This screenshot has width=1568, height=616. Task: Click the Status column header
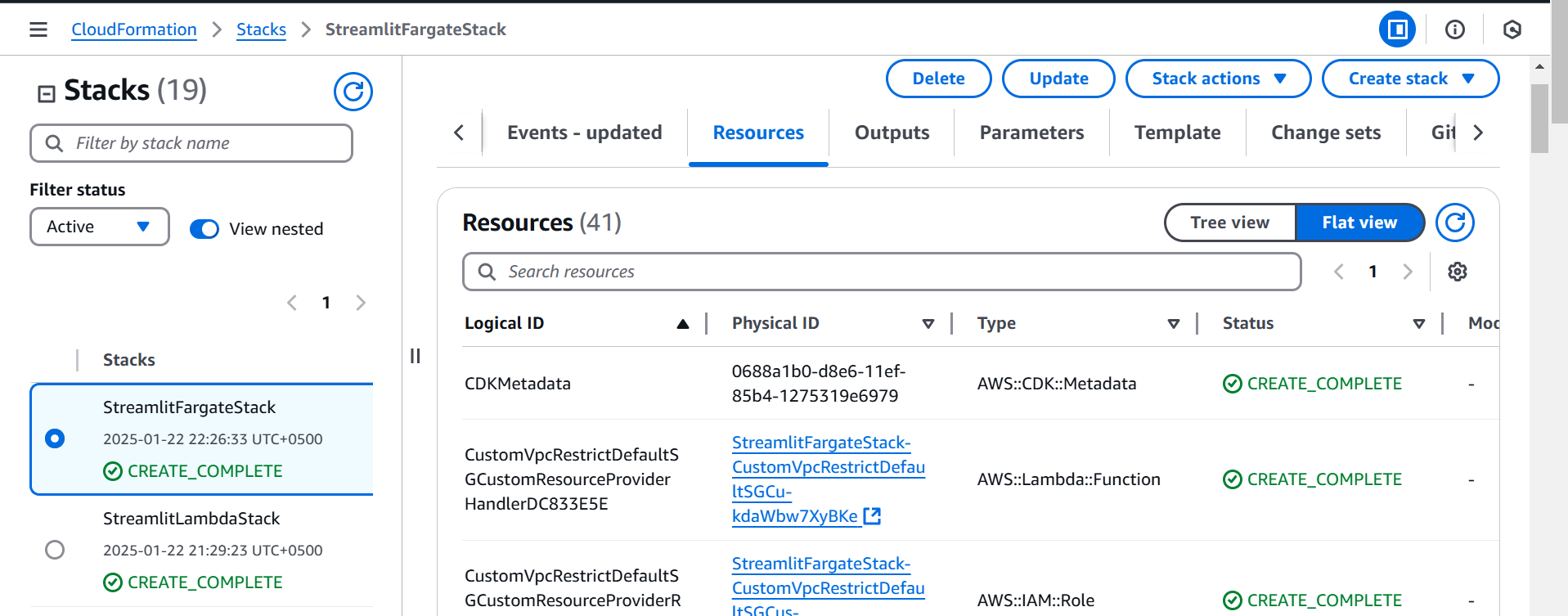tap(1248, 323)
